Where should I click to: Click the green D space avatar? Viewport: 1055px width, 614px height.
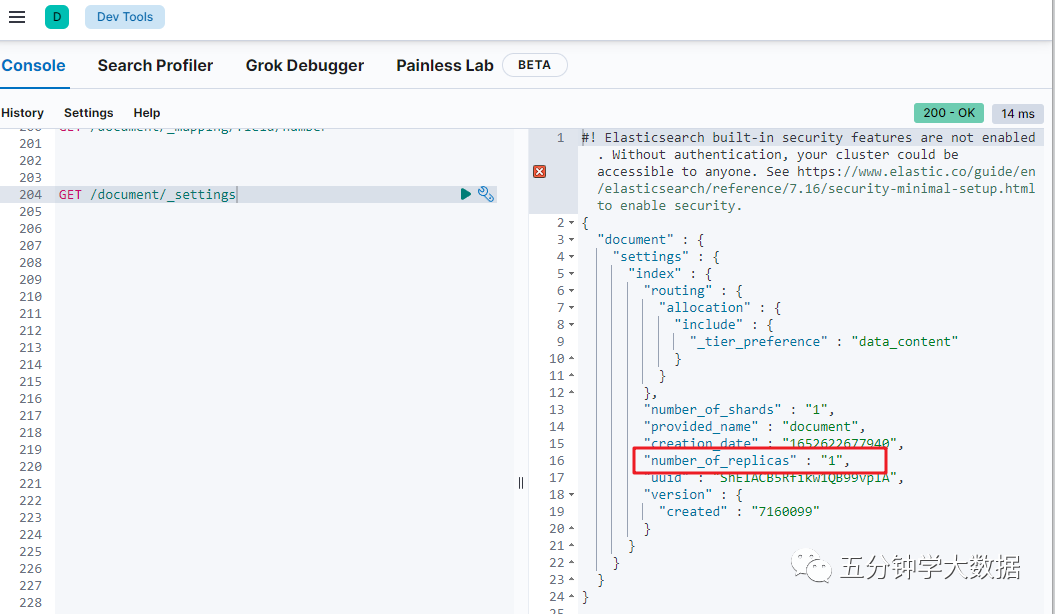pos(57,17)
